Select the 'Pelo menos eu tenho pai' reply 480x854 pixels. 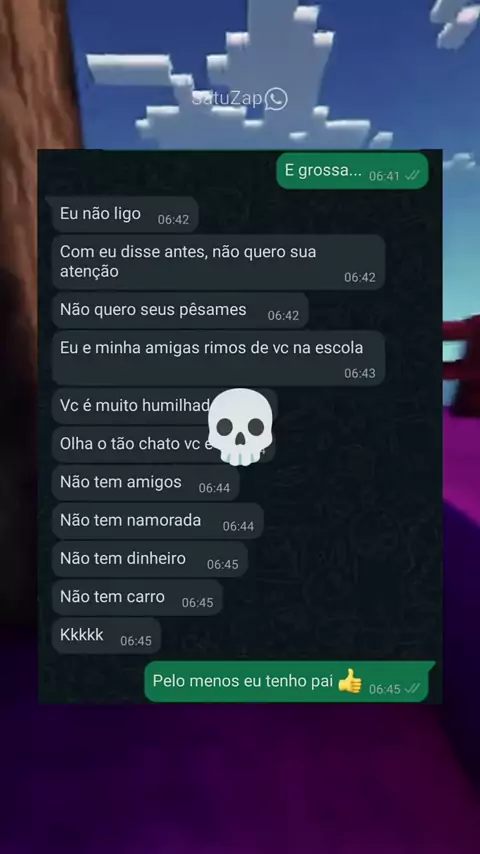tap(287, 682)
